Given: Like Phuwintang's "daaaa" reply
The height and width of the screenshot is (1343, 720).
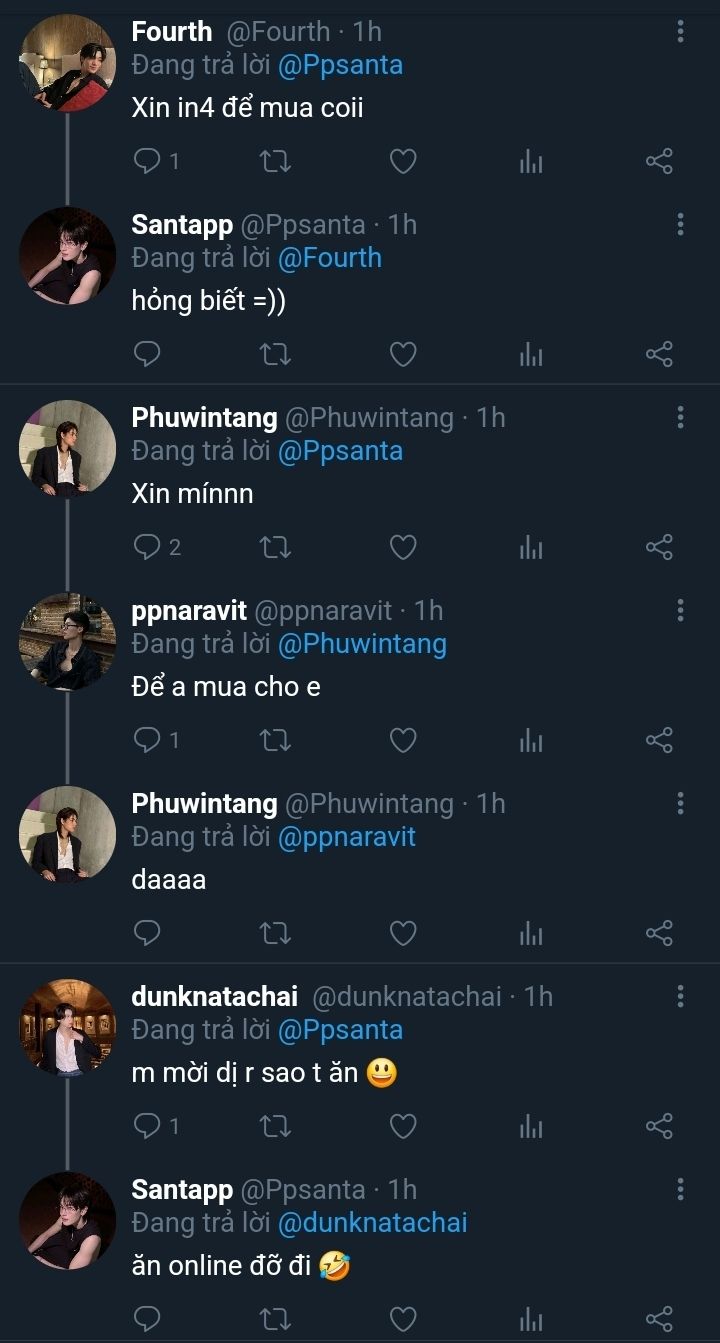Looking at the screenshot, I should pyautogui.click(x=402, y=933).
